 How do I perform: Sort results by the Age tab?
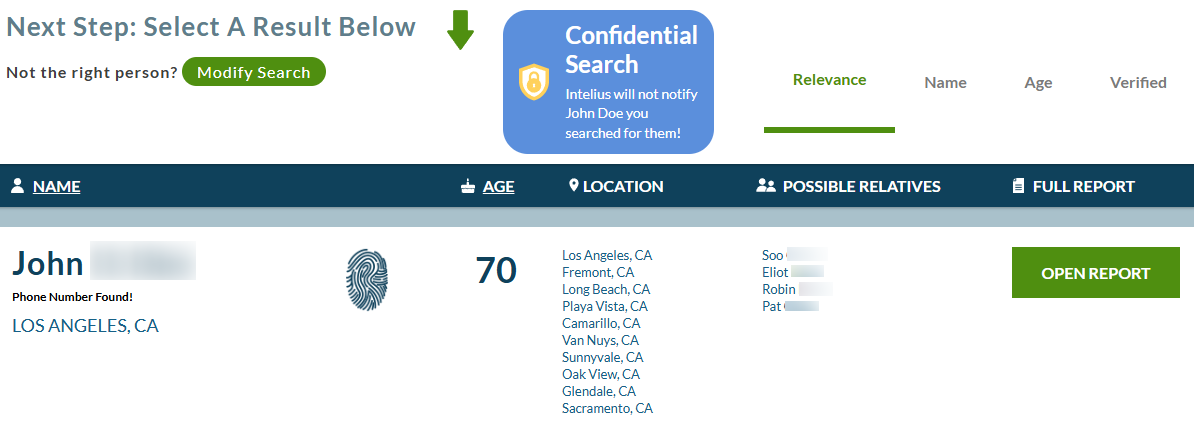click(1038, 83)
